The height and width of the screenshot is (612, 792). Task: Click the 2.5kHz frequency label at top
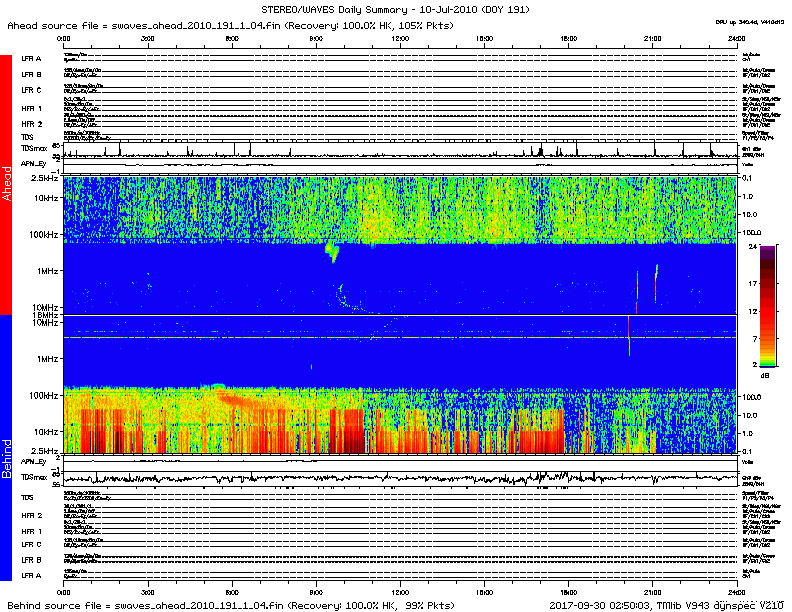44,177
